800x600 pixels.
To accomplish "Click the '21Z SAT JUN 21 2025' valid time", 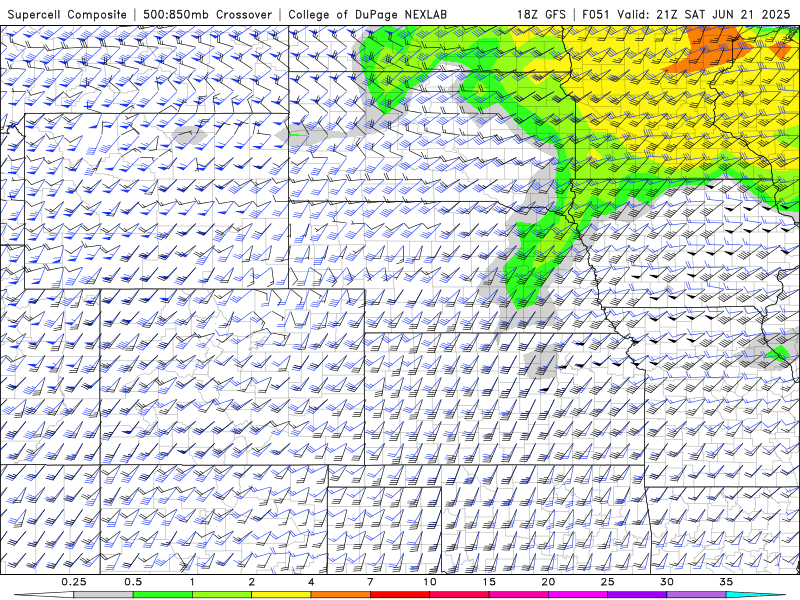I will pyautogui.click(x=723, y=14).
